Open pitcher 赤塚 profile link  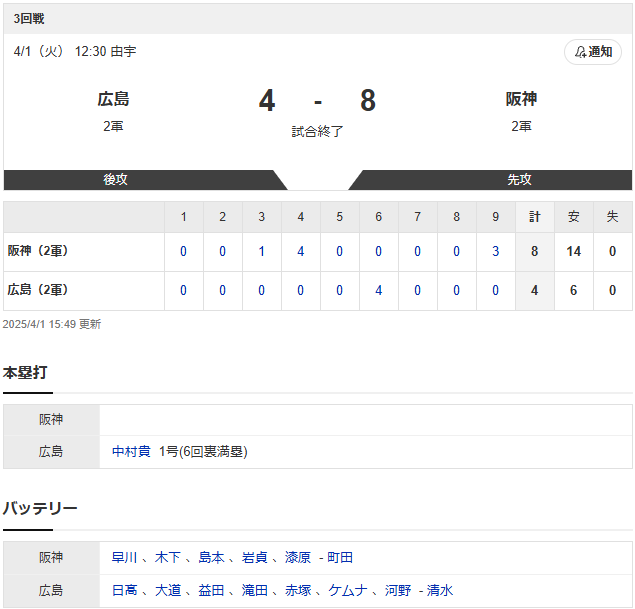(298, 590)
